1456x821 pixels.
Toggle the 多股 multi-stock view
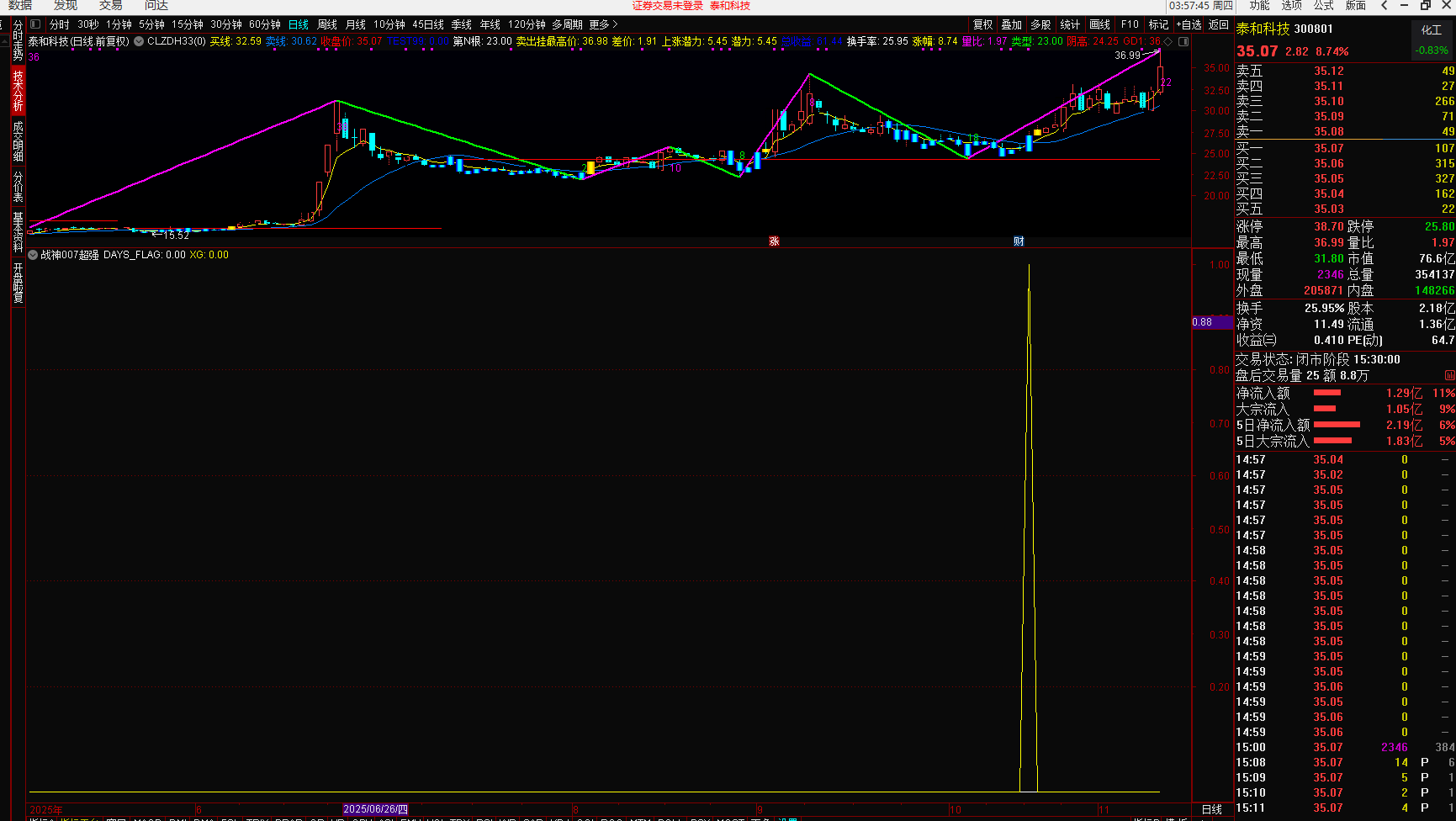click(x=1040, y=24)
